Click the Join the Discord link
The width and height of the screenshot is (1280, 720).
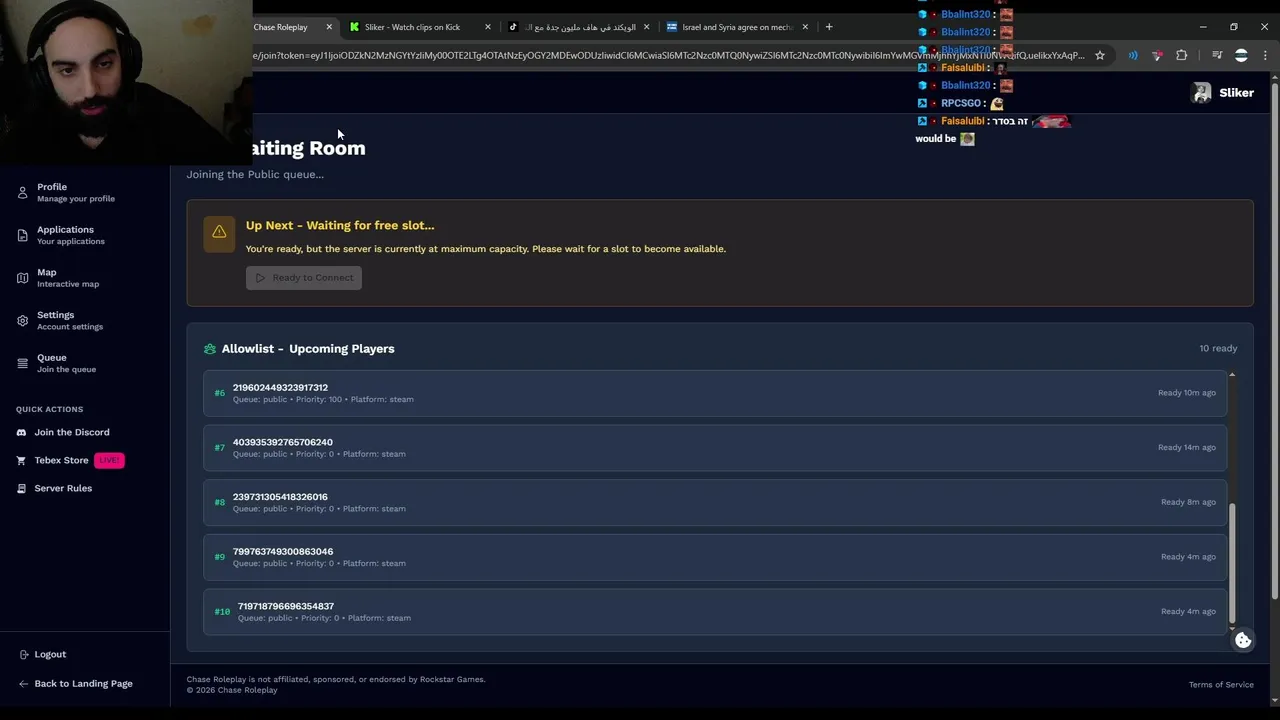click(x=72, y=432)
